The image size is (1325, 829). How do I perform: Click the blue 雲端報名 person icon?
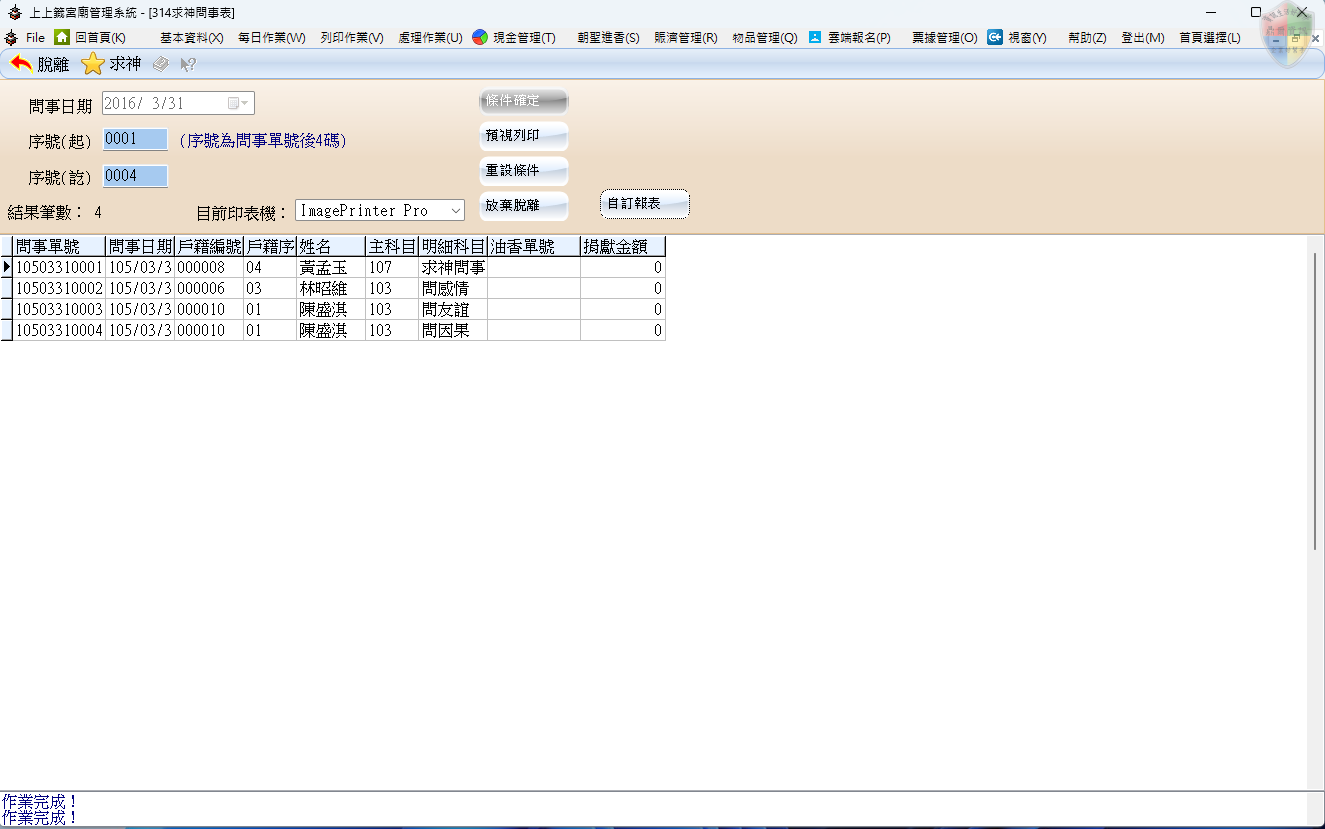pyautogui.click(x=815, y=37)
